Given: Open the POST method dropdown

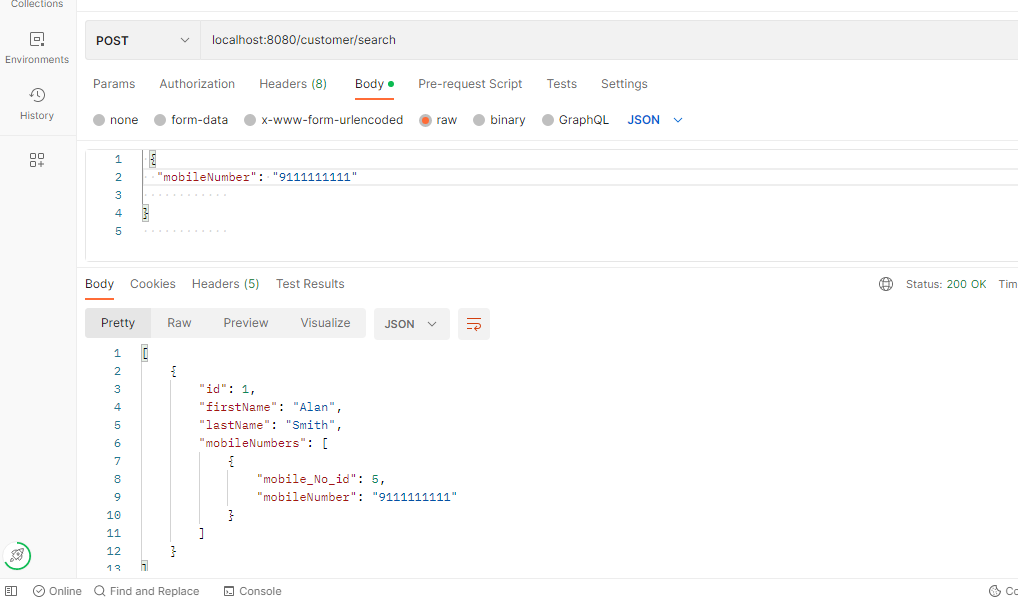Looking at the screenshot, I should pos(143,40).
